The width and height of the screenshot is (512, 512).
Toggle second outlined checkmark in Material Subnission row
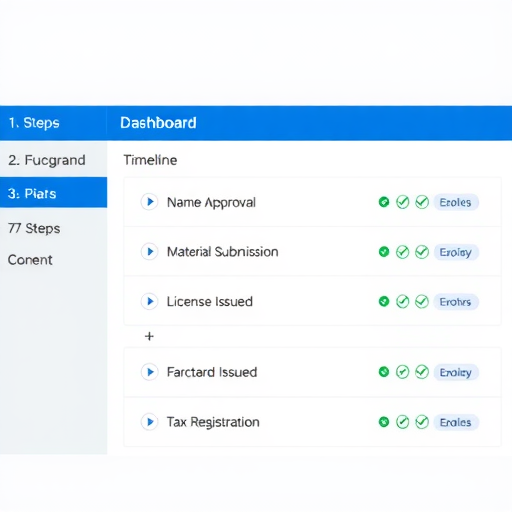click(x=422, y=252)
